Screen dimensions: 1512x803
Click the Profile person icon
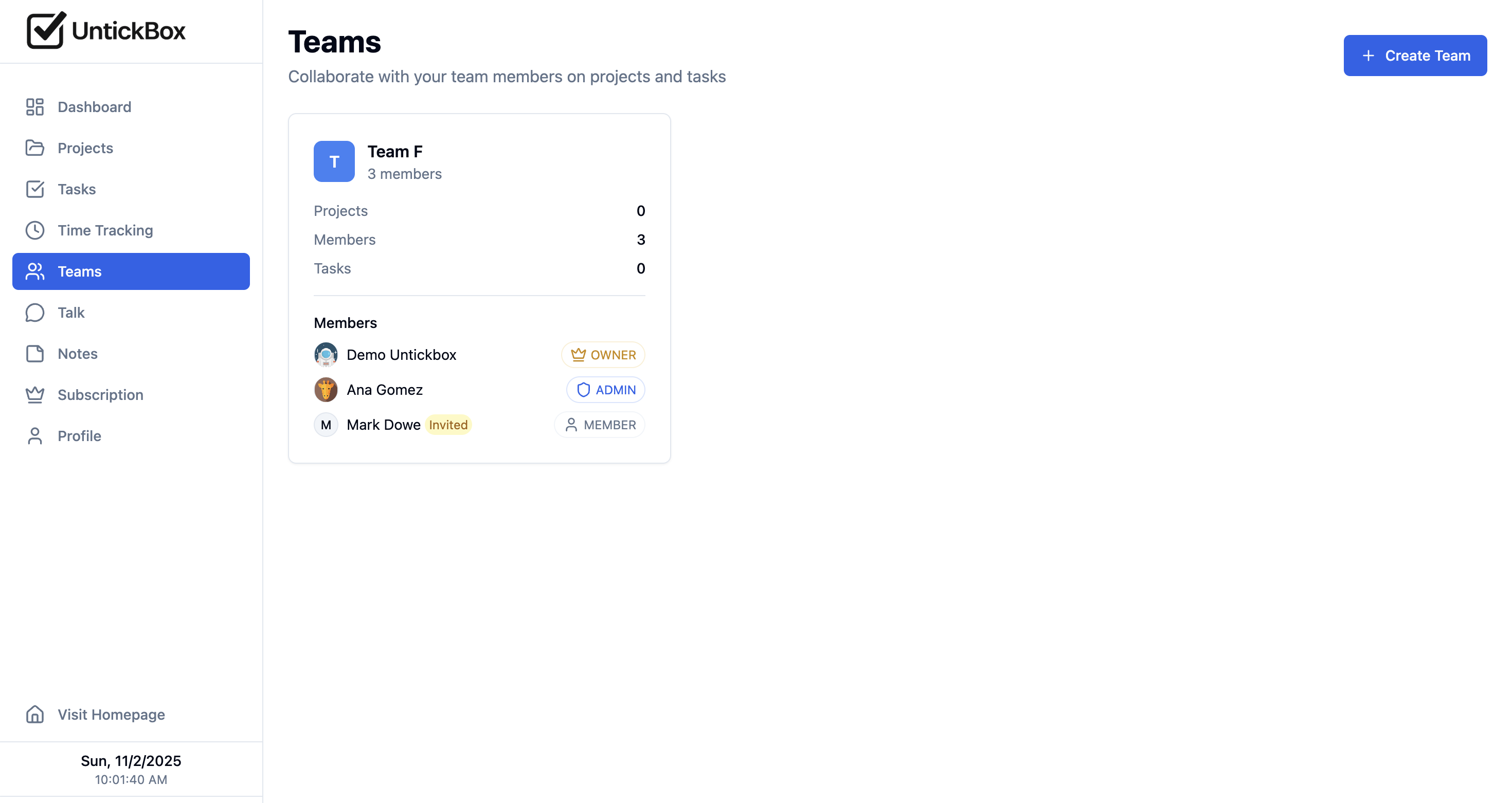click(34, 436)
